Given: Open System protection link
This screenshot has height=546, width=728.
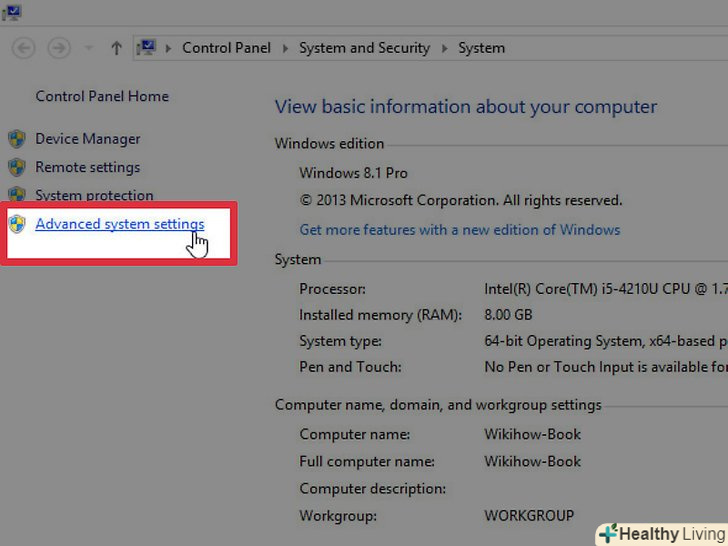Looking at the screenshot, I should click(94, 195).
